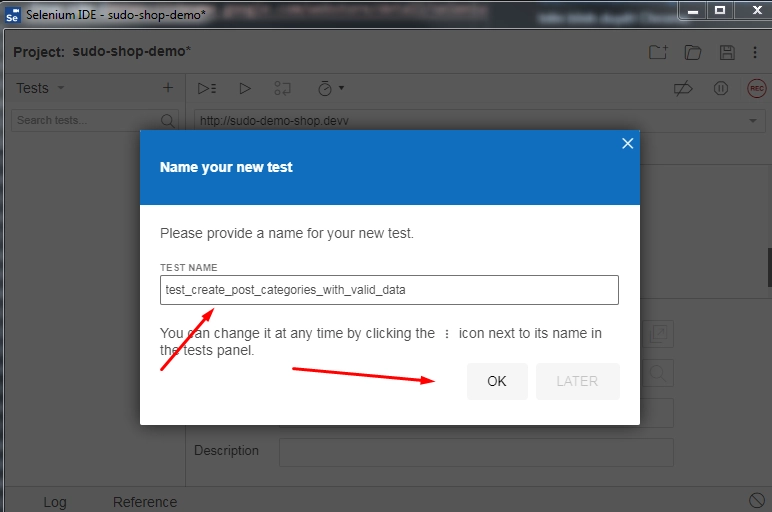
Task: Toggle the Disable breakpoints icon
Action: click(x=683, y=88)
